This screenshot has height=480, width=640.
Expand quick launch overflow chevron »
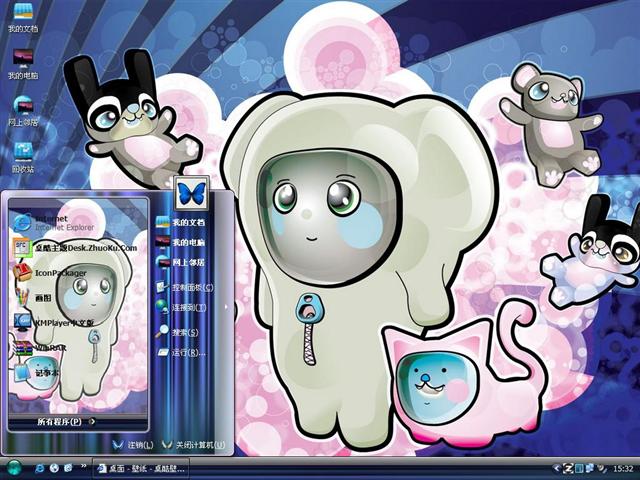[84, 466]
